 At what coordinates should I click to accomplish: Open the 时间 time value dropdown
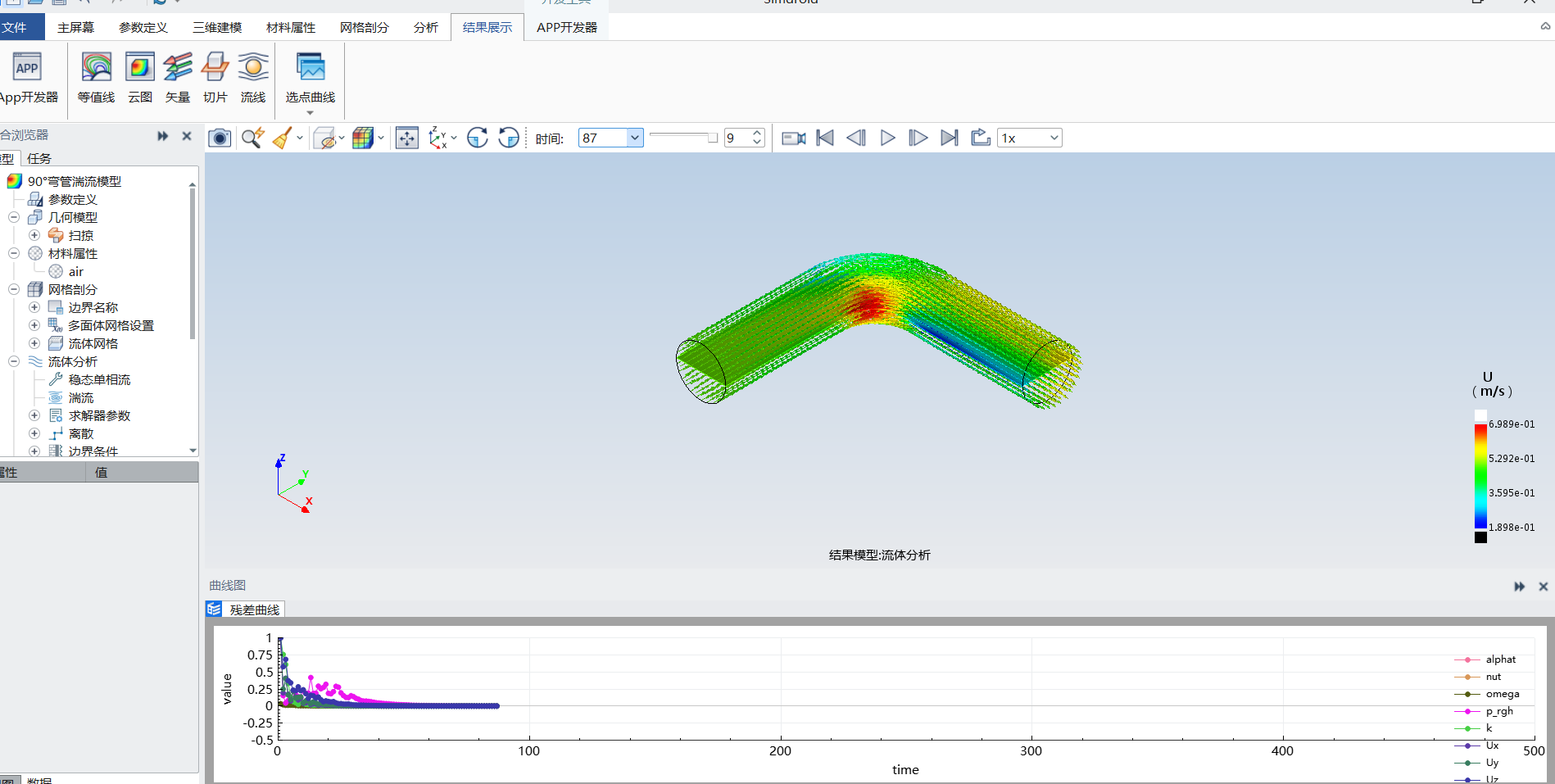[634, 138]
